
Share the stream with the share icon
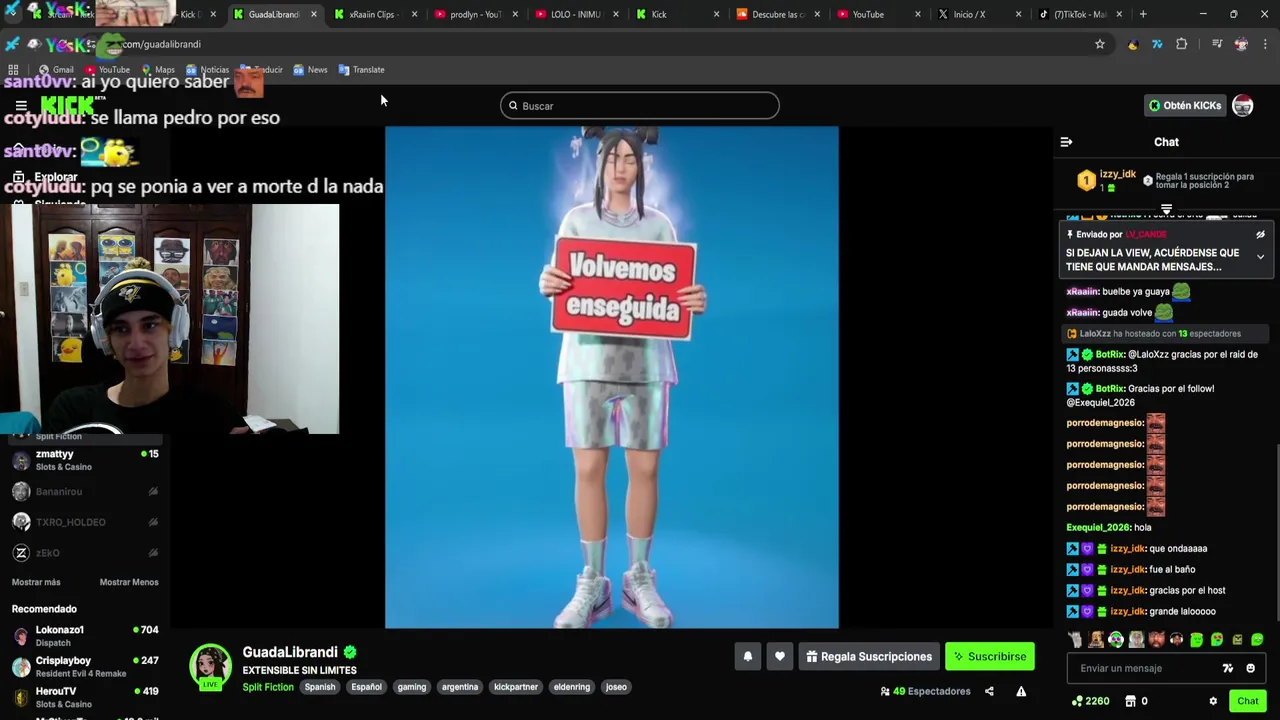[989, 691]
